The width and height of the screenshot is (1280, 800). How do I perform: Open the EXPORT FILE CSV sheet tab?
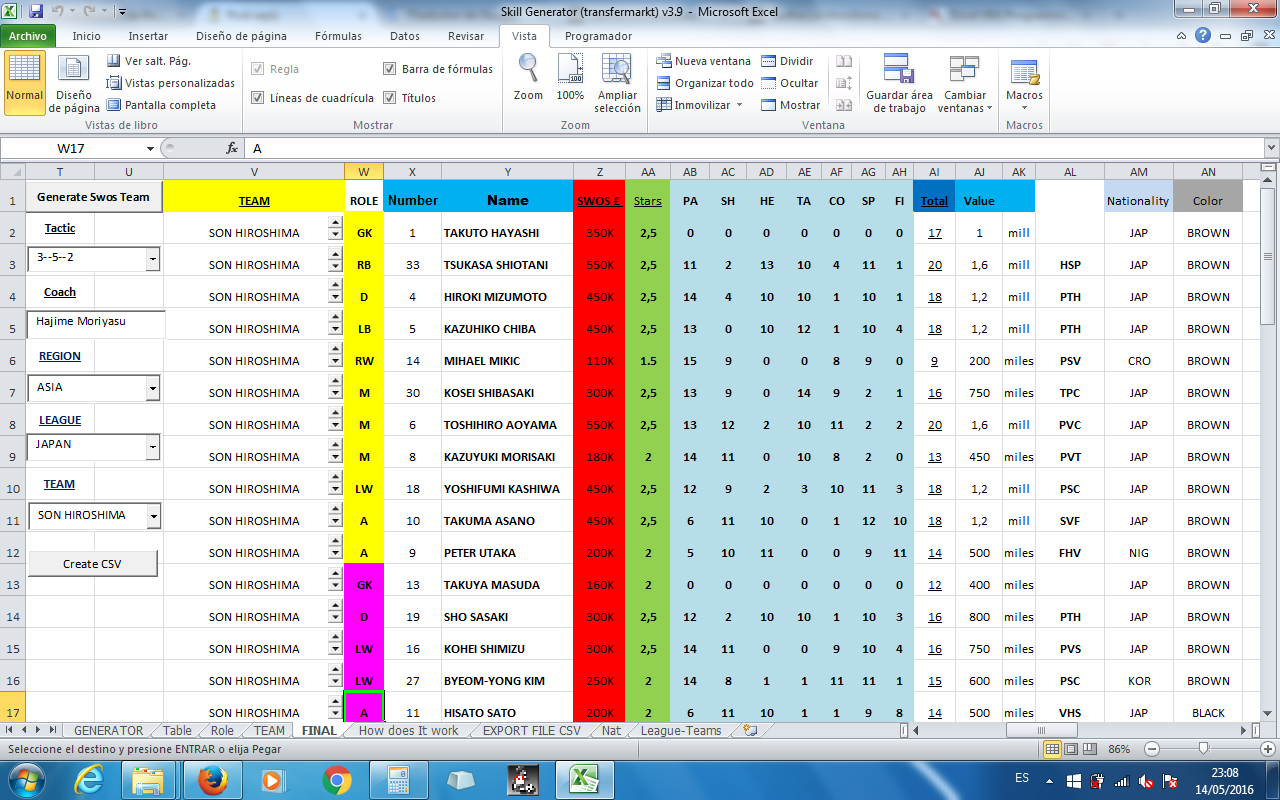click(x=531, y=731)
